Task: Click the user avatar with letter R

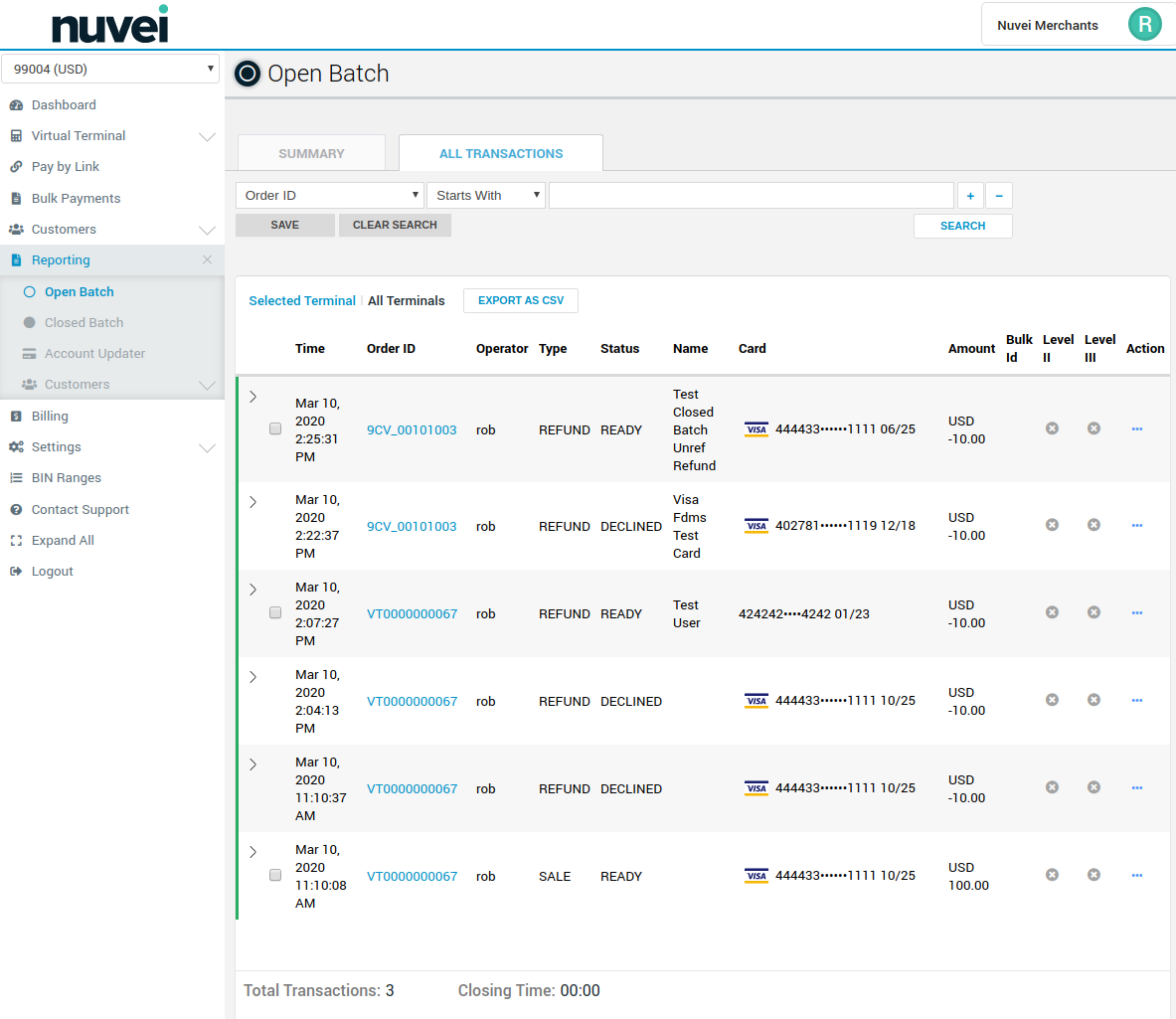Action: 1144,25
